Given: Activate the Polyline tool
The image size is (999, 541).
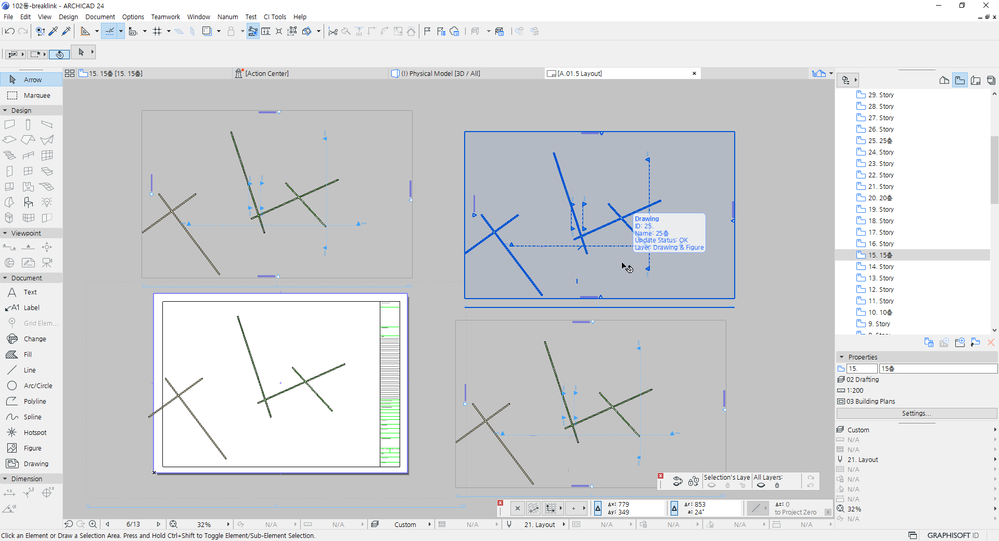Looking at the screenshot, I should tap(30, 401).
